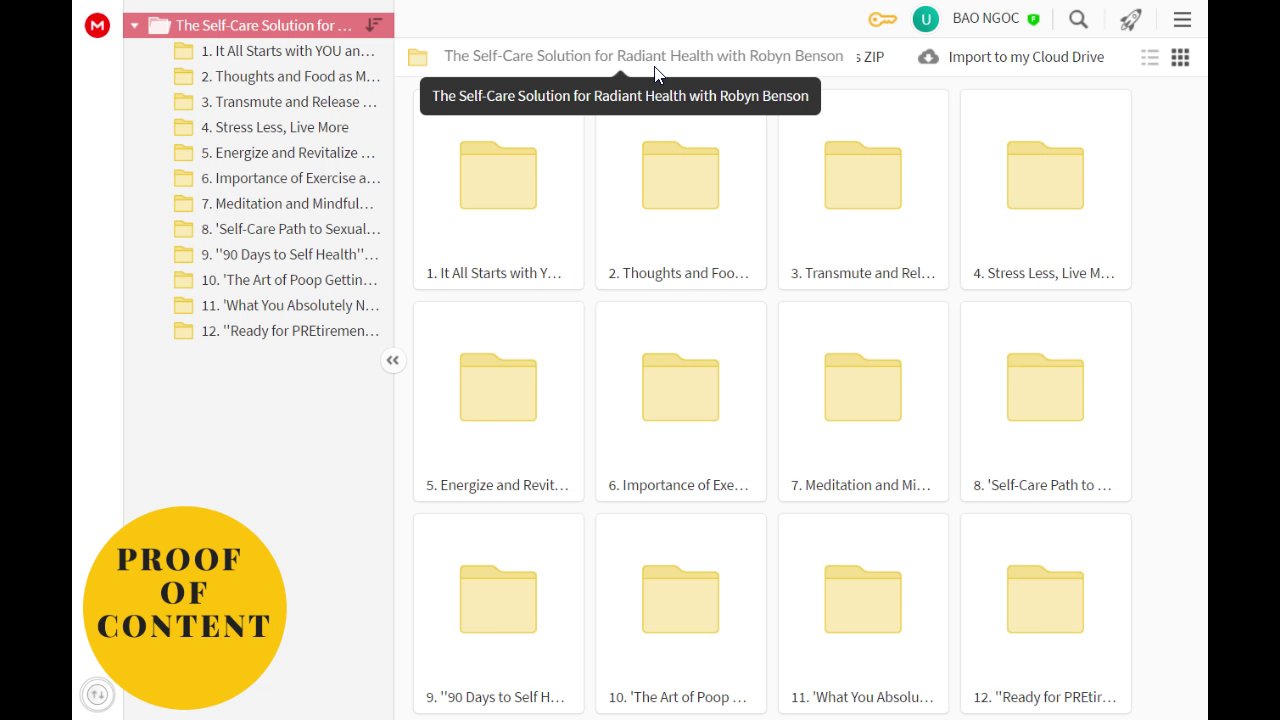
Task: Open grid folder 3. Transmute and Release
Action: click(x=863, y=189)
